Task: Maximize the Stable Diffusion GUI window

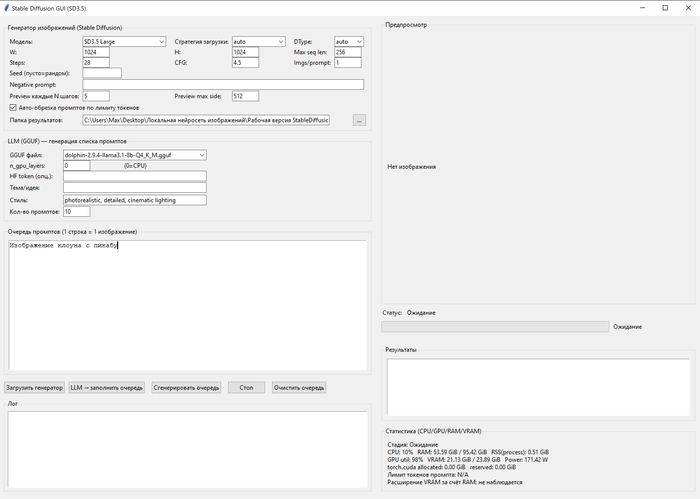Action: point(664,7)
